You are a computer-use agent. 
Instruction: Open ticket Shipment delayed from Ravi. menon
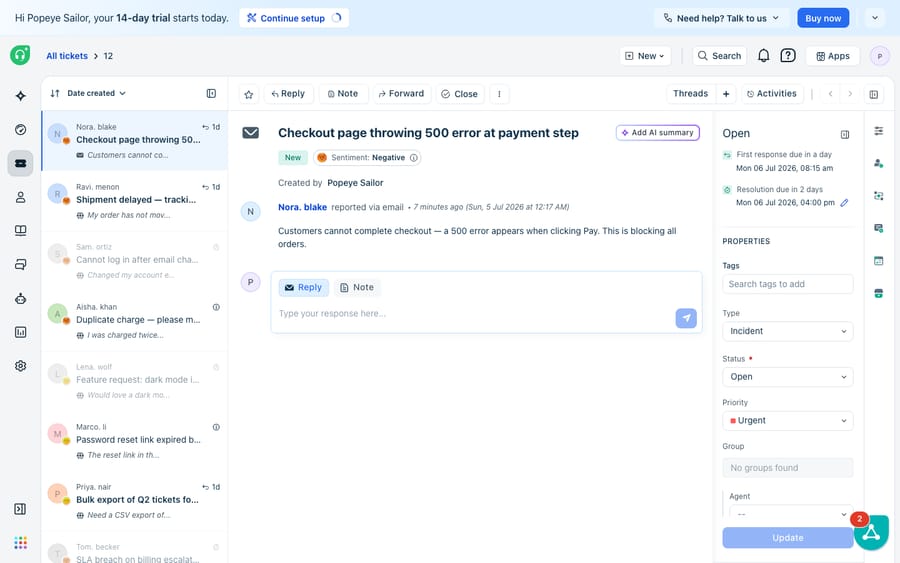(135, 201)
